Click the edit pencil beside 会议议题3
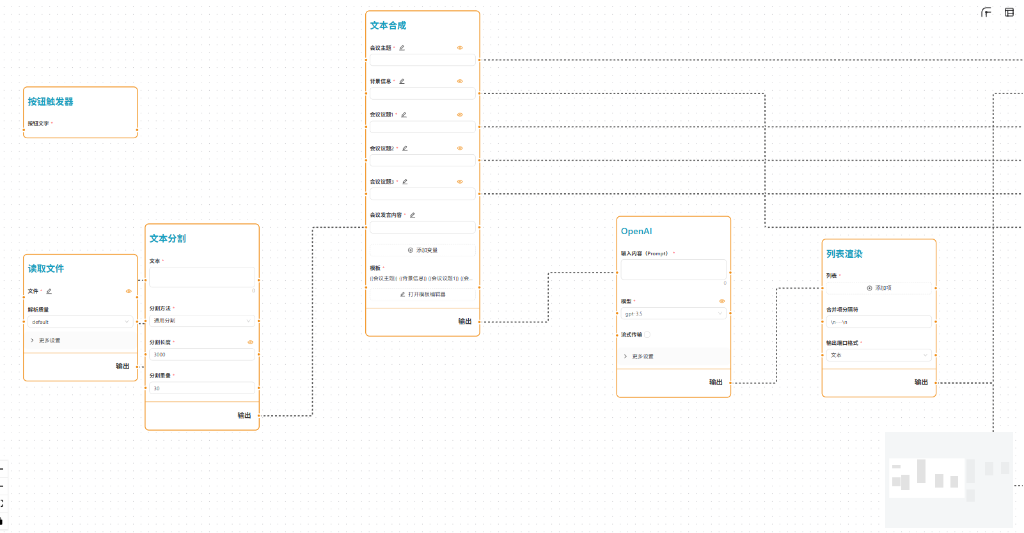The image size is (1024, 533). pyautogui.click(x=404, y=181)
